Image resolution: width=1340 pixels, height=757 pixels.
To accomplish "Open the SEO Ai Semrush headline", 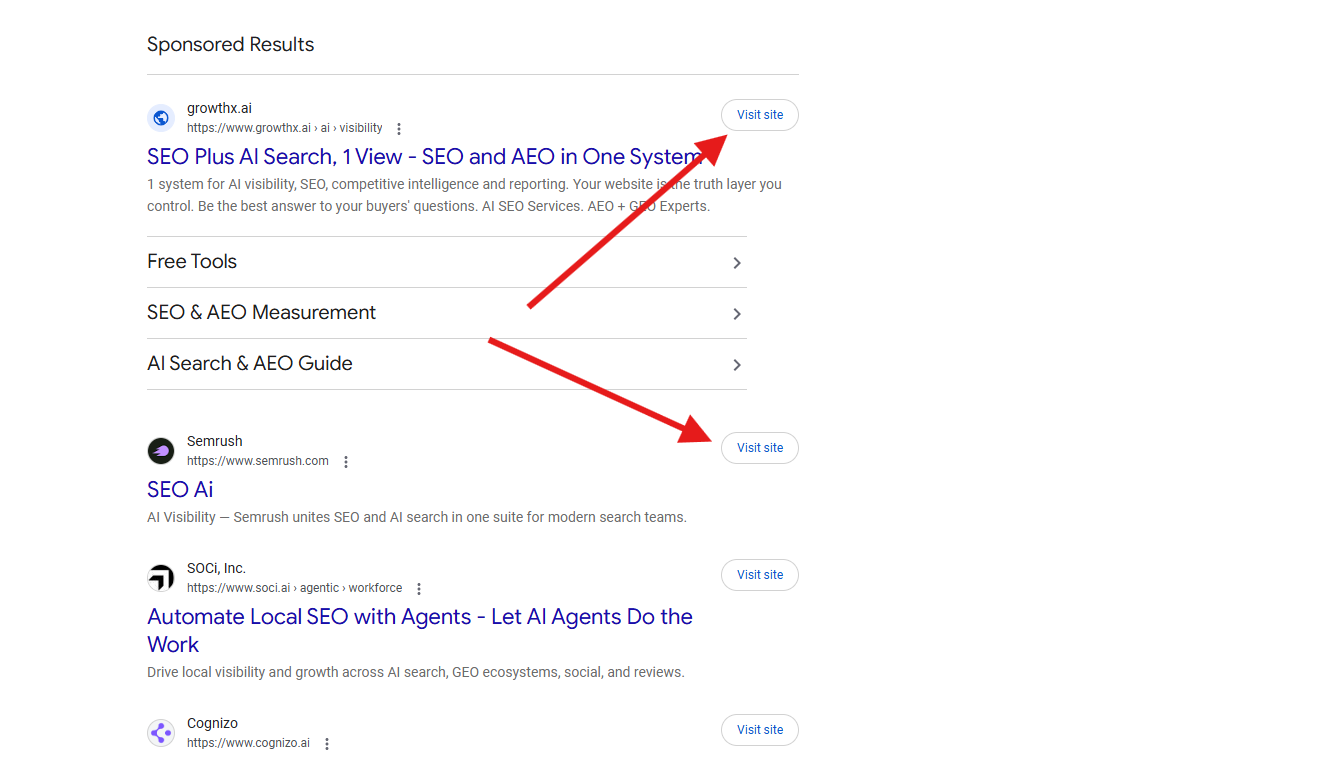I will click(x=180, y=490).
